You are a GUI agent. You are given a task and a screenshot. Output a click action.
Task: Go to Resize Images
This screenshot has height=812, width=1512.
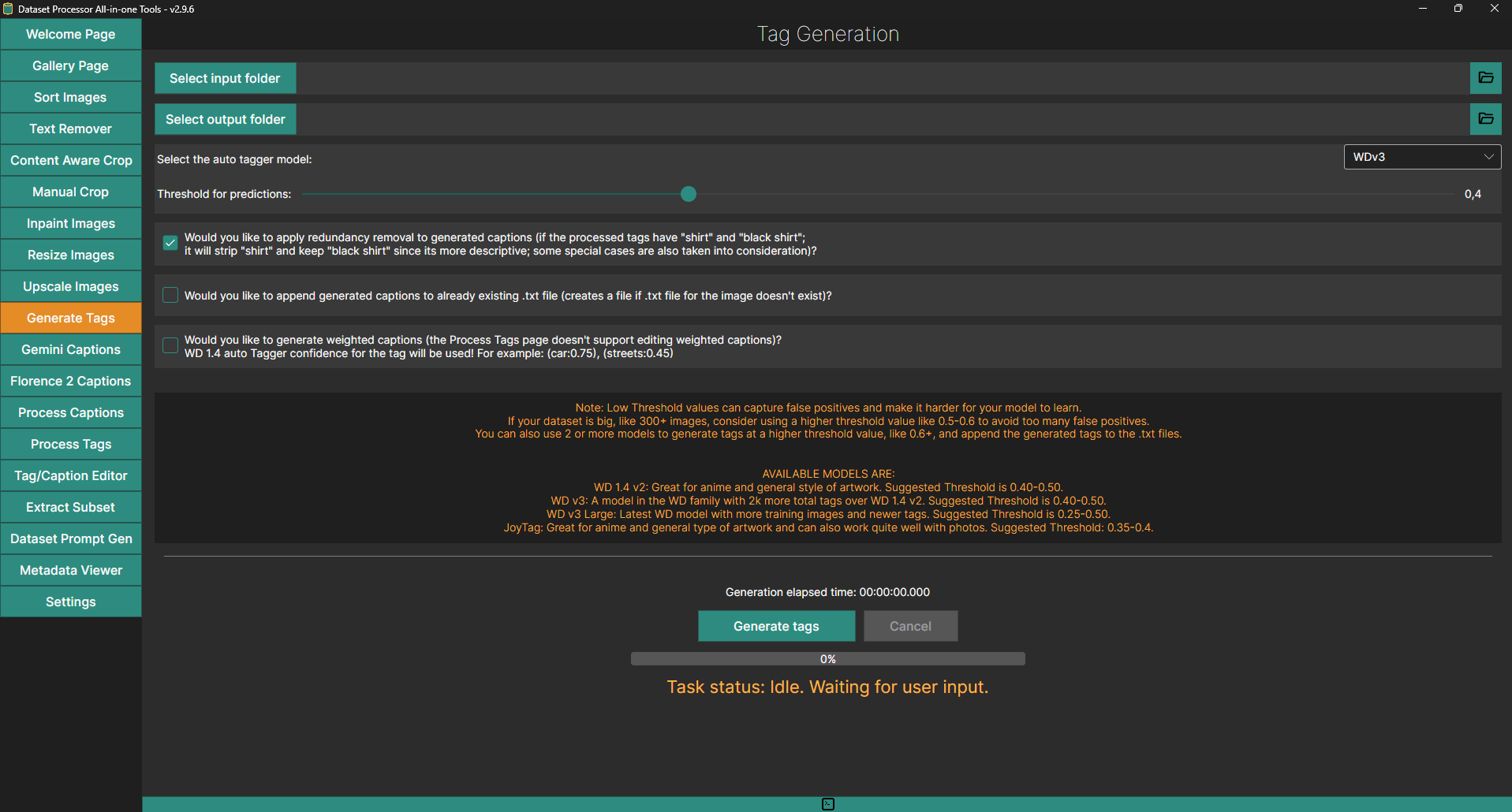click(x=71, y=255)
